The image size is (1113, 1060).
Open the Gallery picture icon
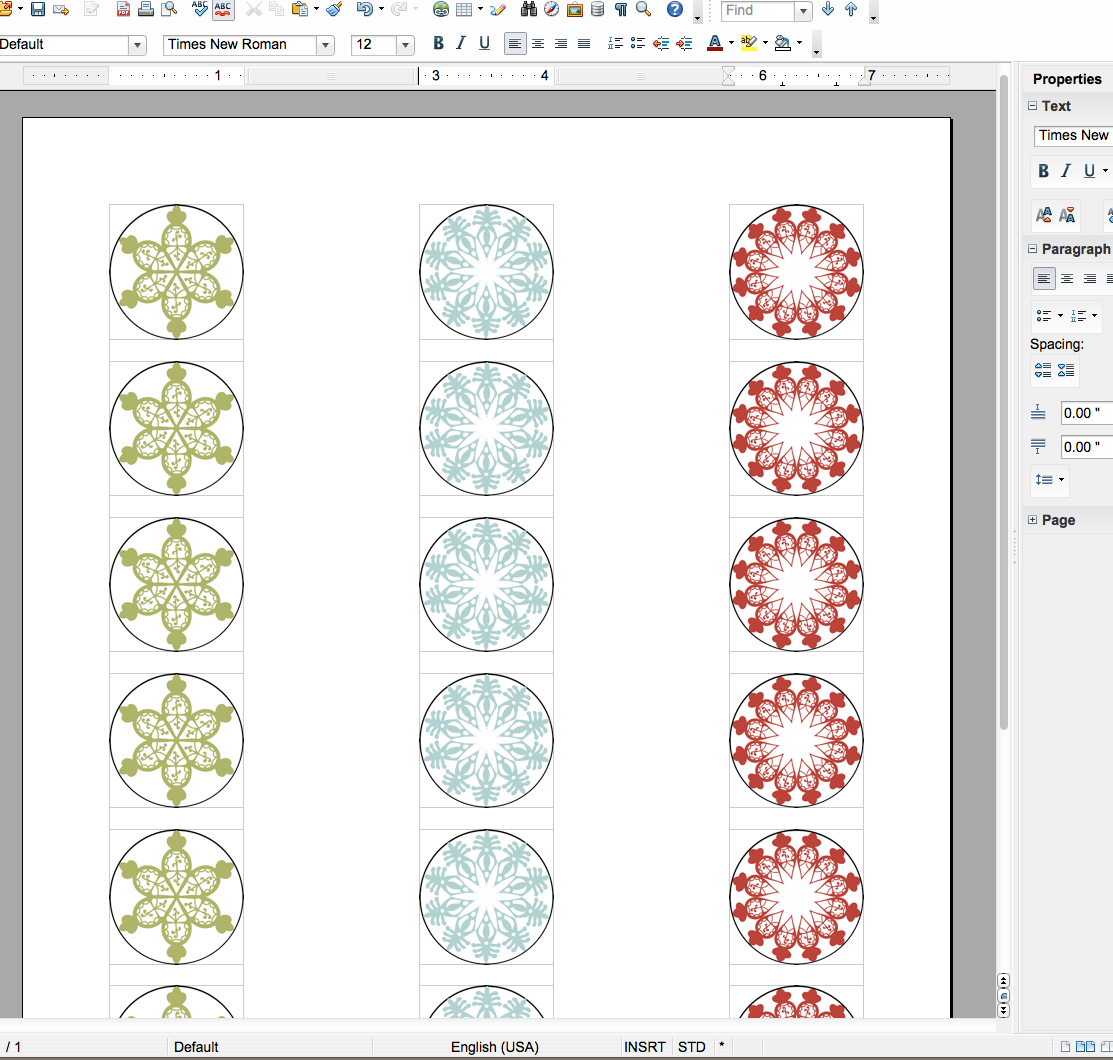tap(575, 10)
